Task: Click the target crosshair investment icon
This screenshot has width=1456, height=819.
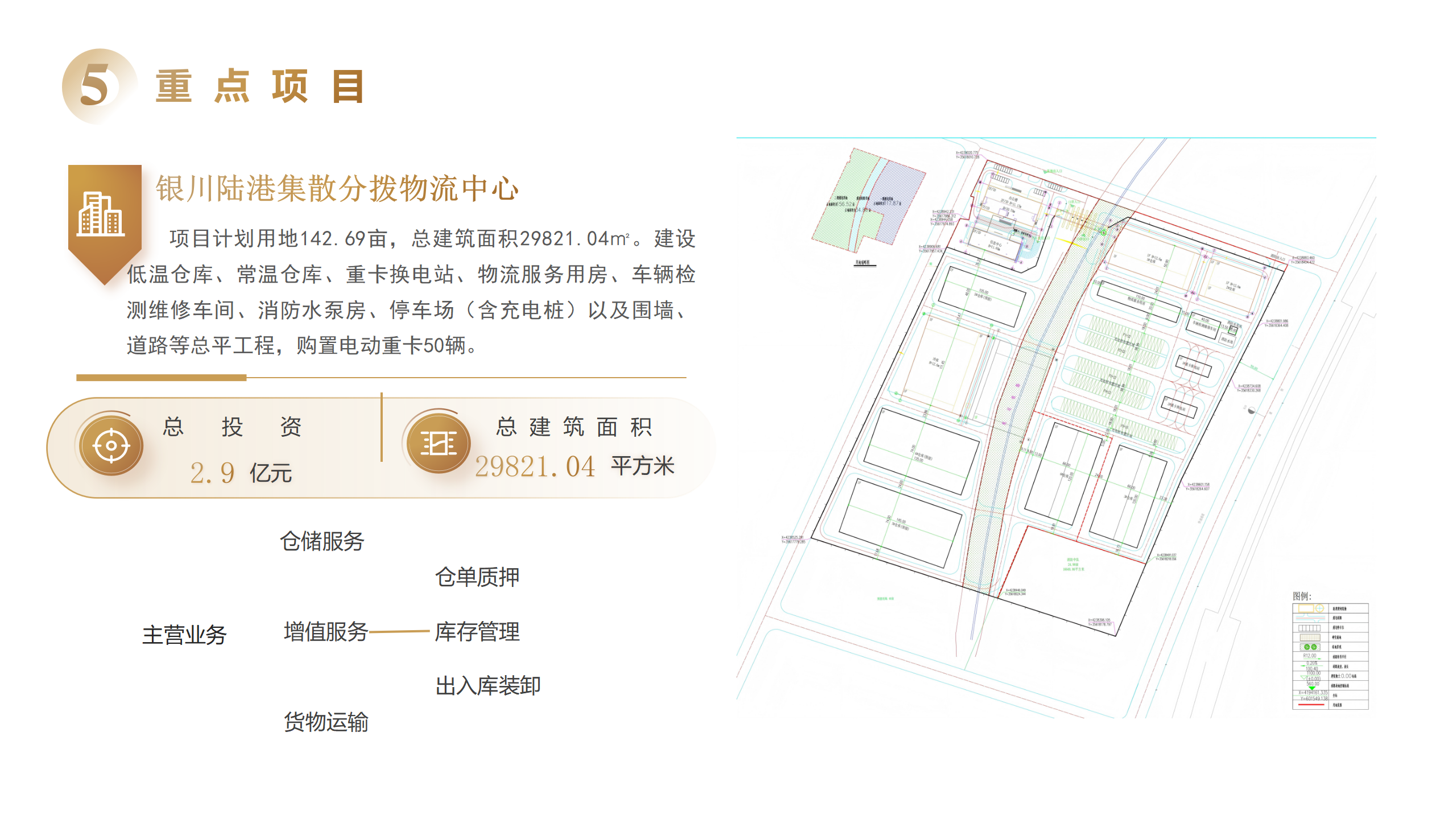Action: 111,445
